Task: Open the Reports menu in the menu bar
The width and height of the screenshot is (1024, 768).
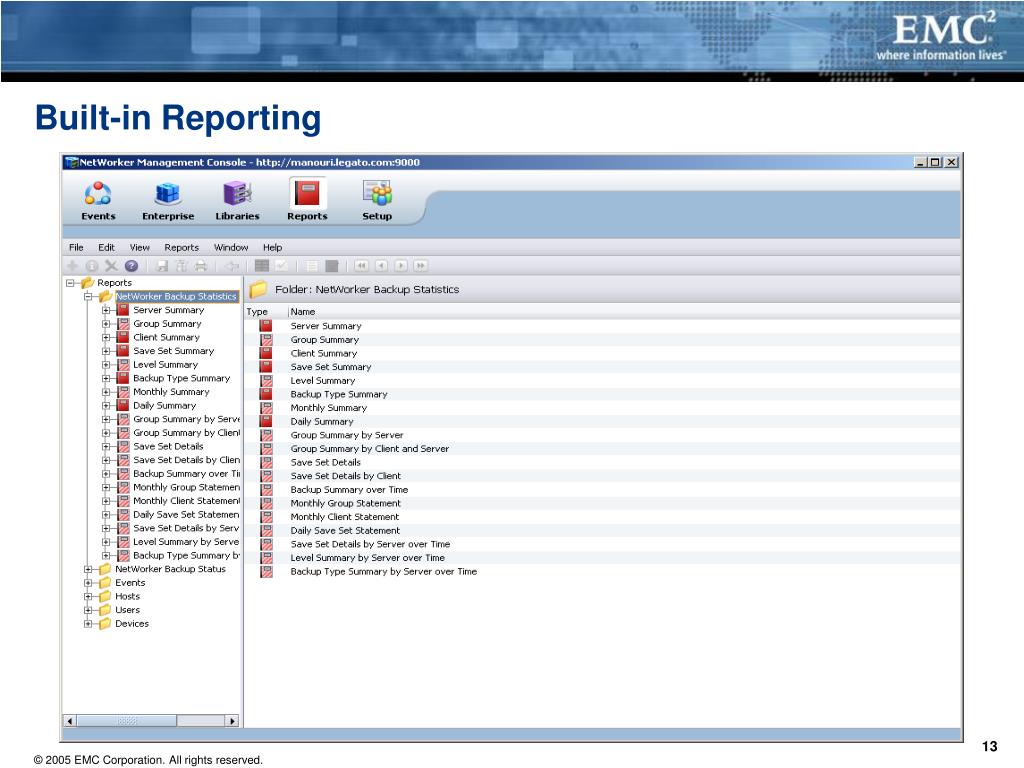Action: pos(182,248)
